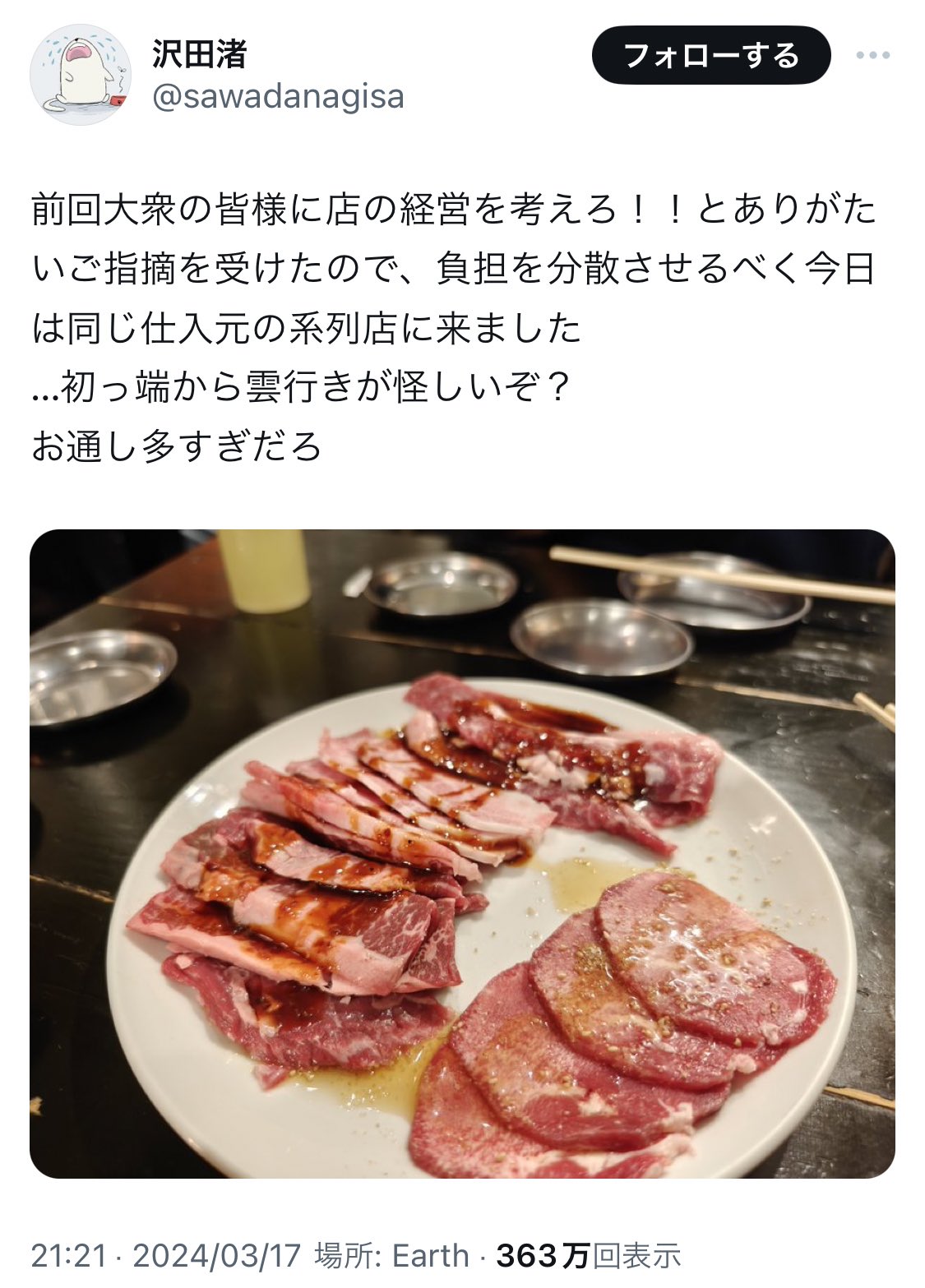
Task: Click the 21:21 post time
Action: (69, 1255)
